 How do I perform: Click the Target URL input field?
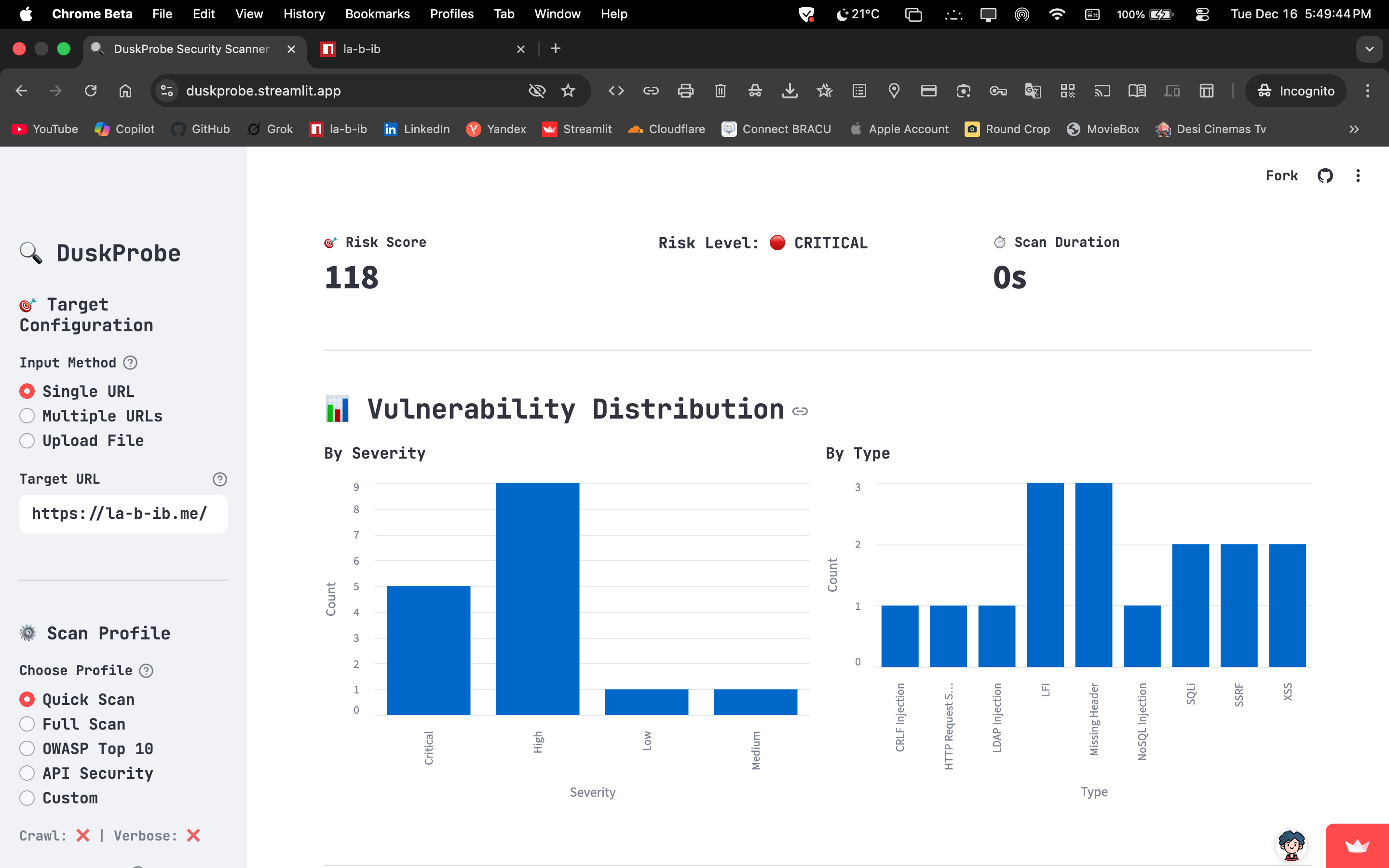tap(123, 514)
